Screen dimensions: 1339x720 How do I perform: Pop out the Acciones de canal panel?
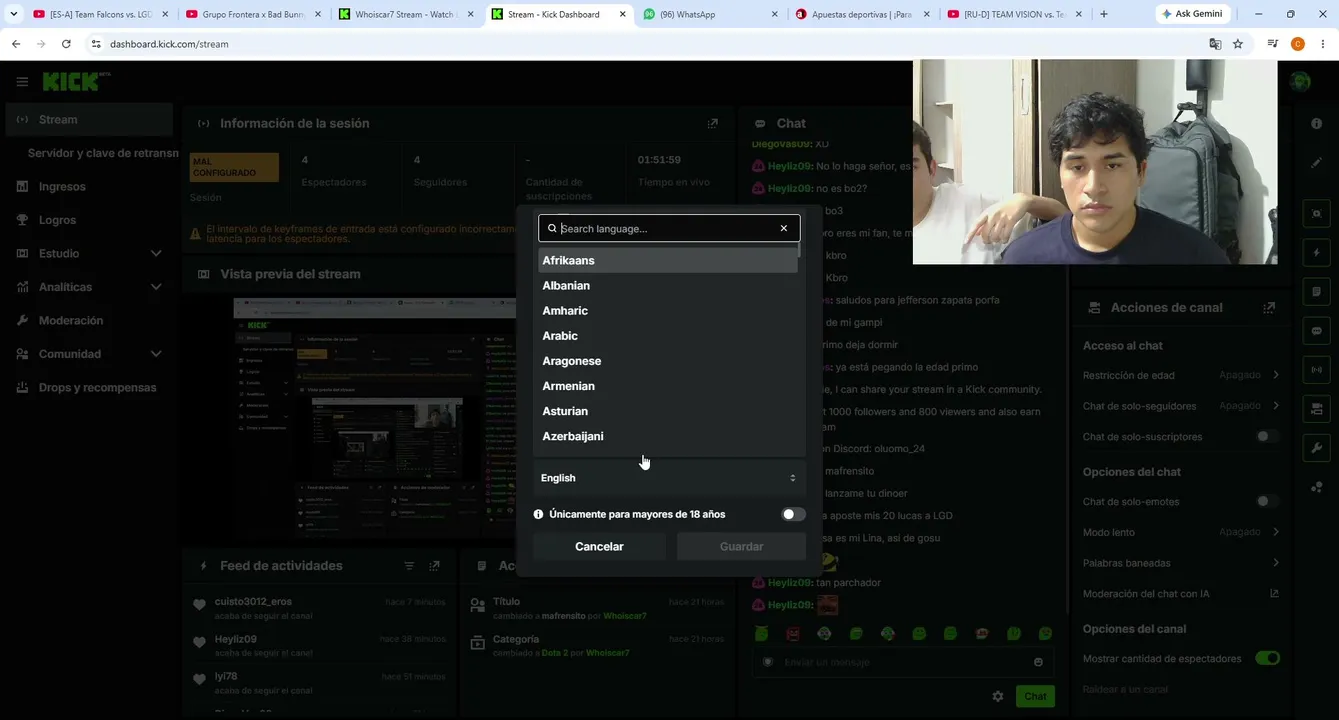(x=1269, y=307)
